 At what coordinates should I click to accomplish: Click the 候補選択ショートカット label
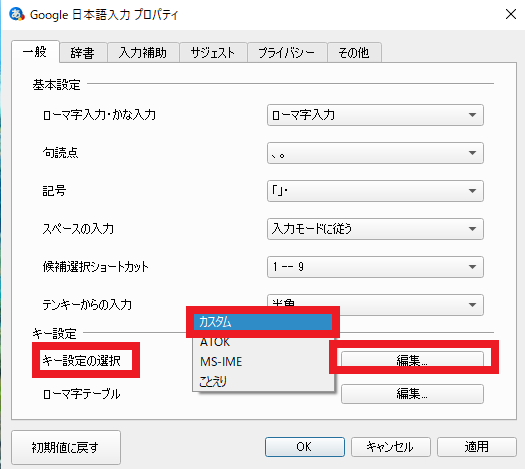pyautogui.click(x=95, y=267)
